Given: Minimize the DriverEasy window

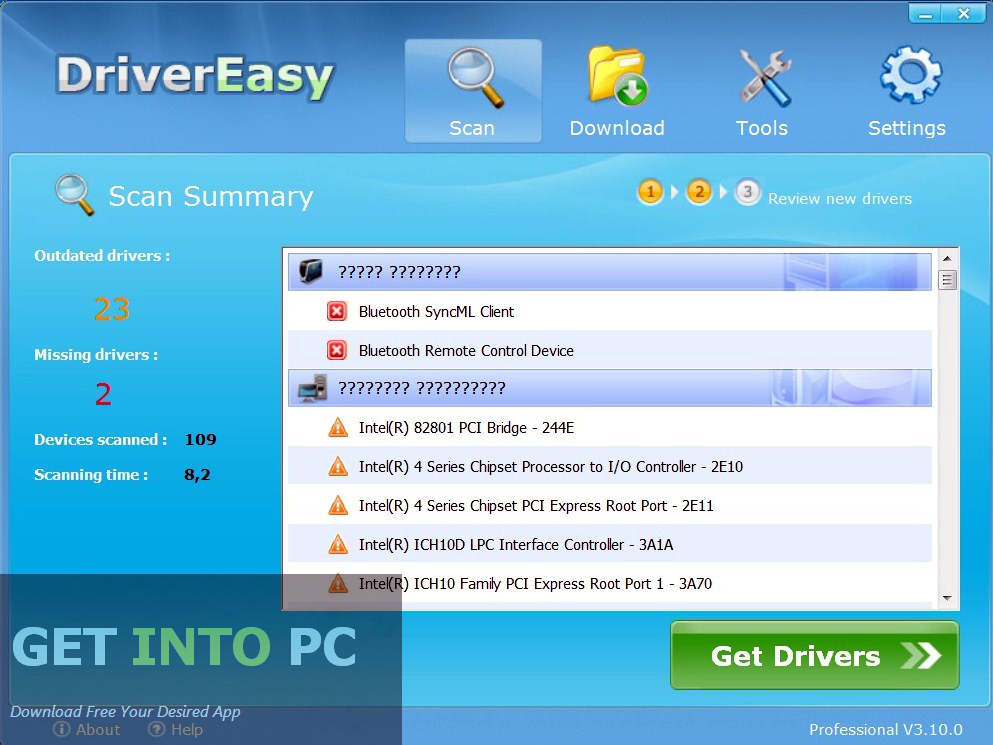Looking at the screenshot, I should click(925, 13).
